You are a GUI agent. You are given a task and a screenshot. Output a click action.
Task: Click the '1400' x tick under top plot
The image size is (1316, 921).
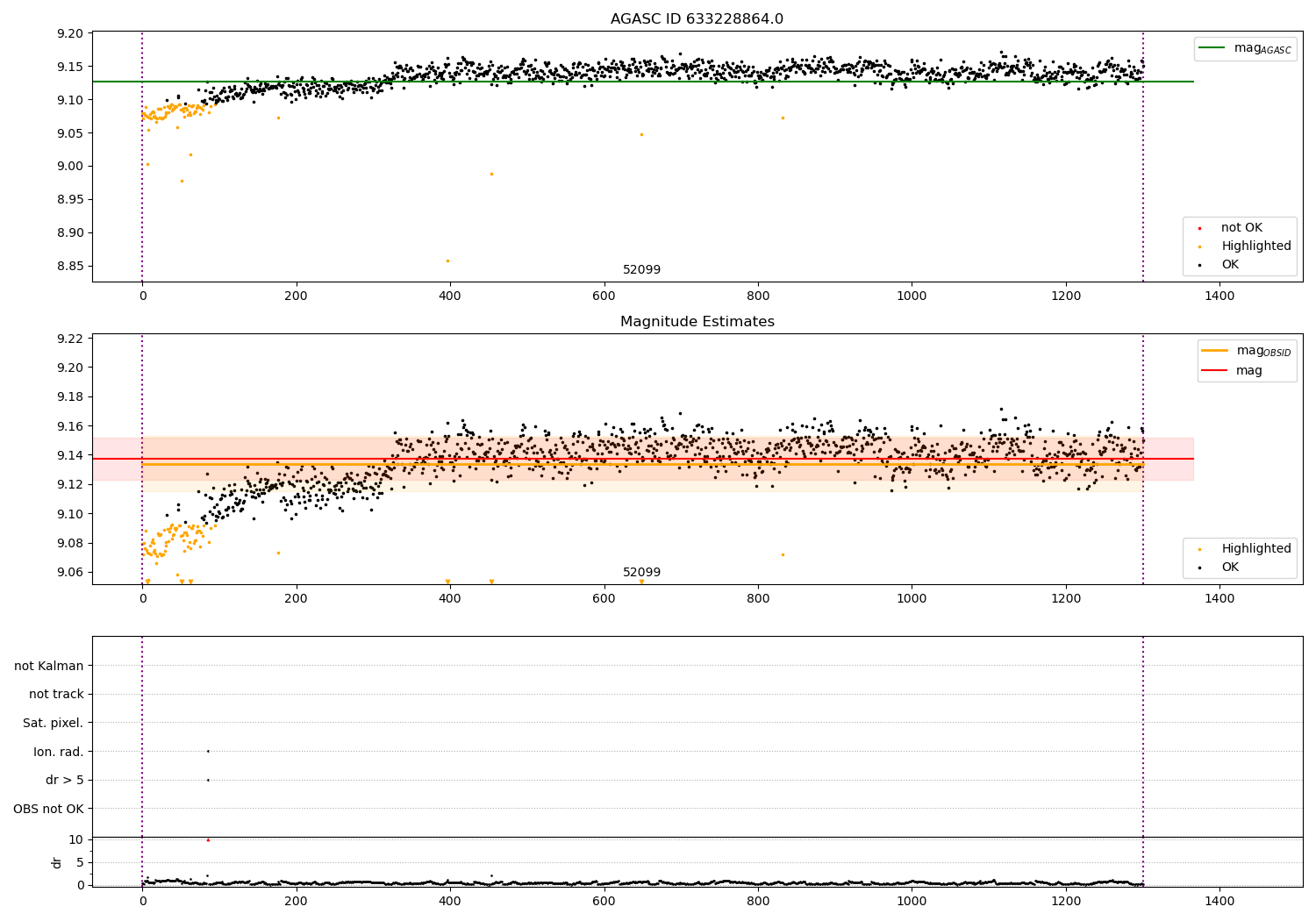1219,296
